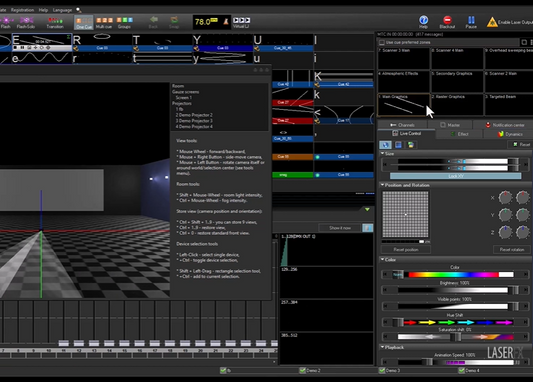Click the Virtual LJ icon

click(241, 20)
